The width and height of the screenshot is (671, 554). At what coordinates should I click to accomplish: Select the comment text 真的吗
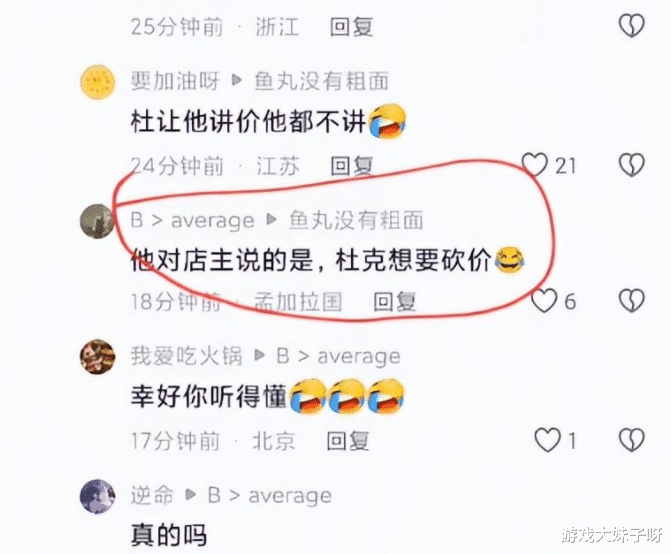click(169, 535)
